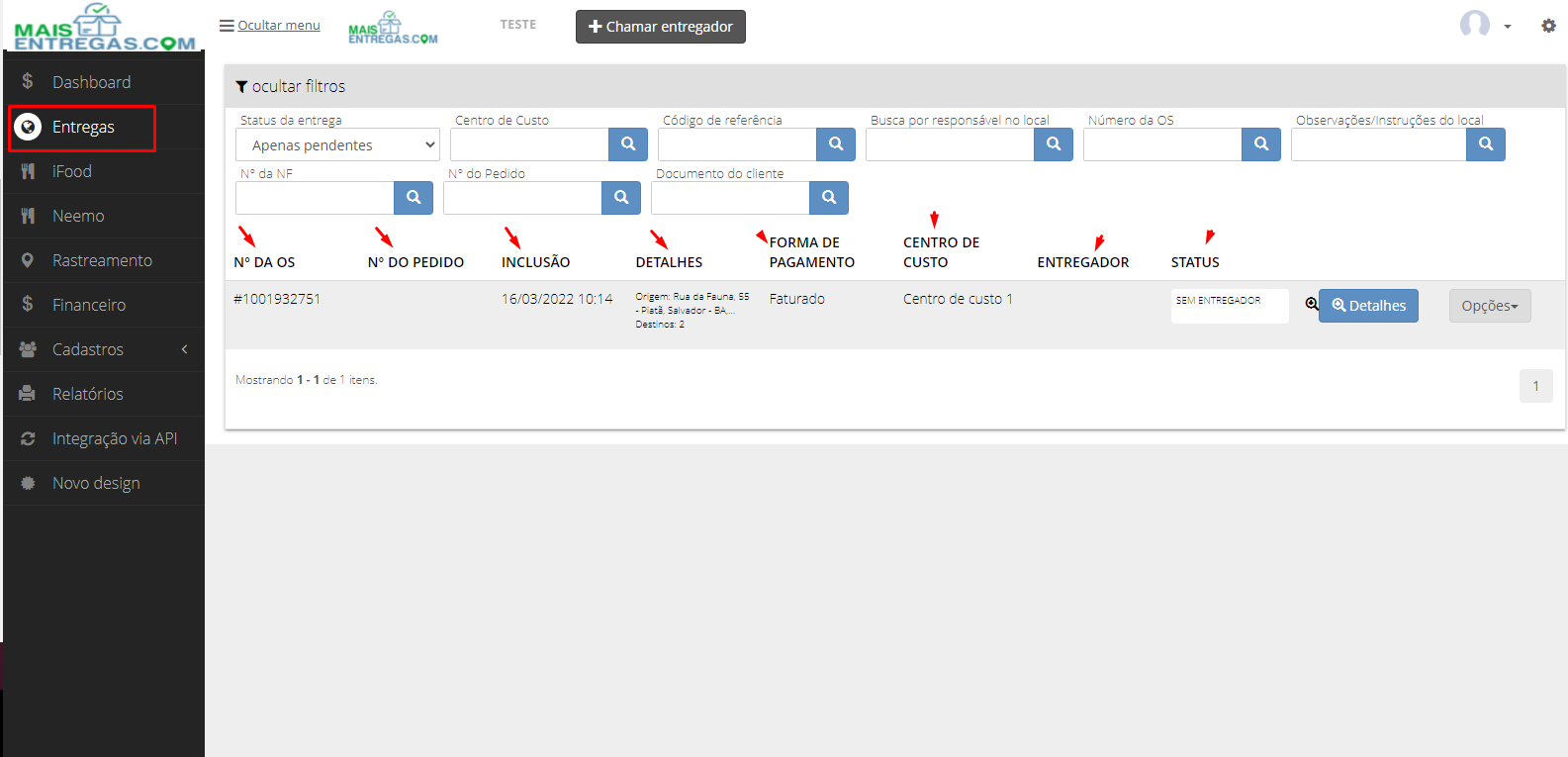Open the Opções dropdown for order 1001932751
The width and height of the screenshot is (1568, 757).
1490,306
